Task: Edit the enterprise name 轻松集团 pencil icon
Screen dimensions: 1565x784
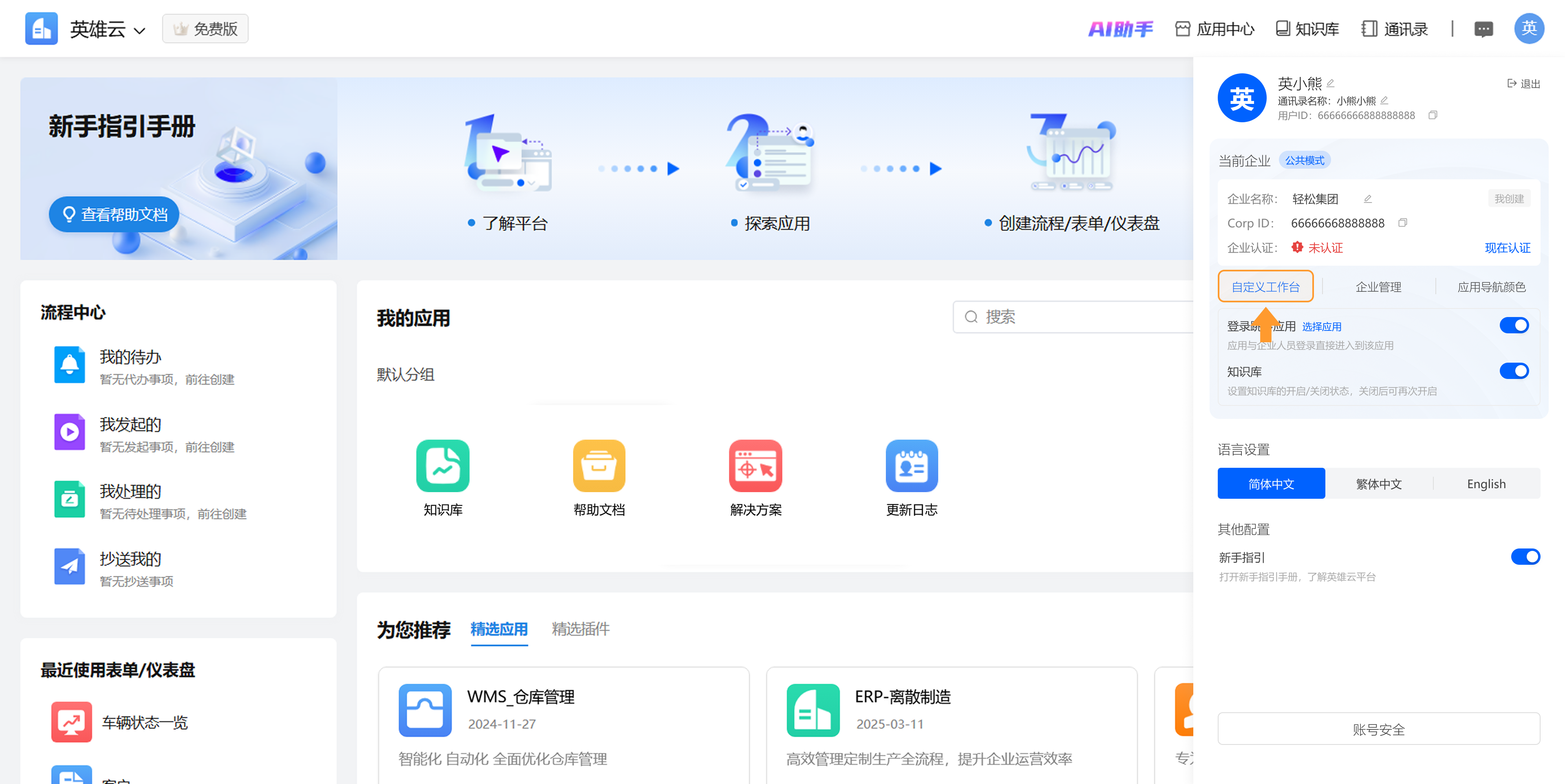Action: 1368,199
